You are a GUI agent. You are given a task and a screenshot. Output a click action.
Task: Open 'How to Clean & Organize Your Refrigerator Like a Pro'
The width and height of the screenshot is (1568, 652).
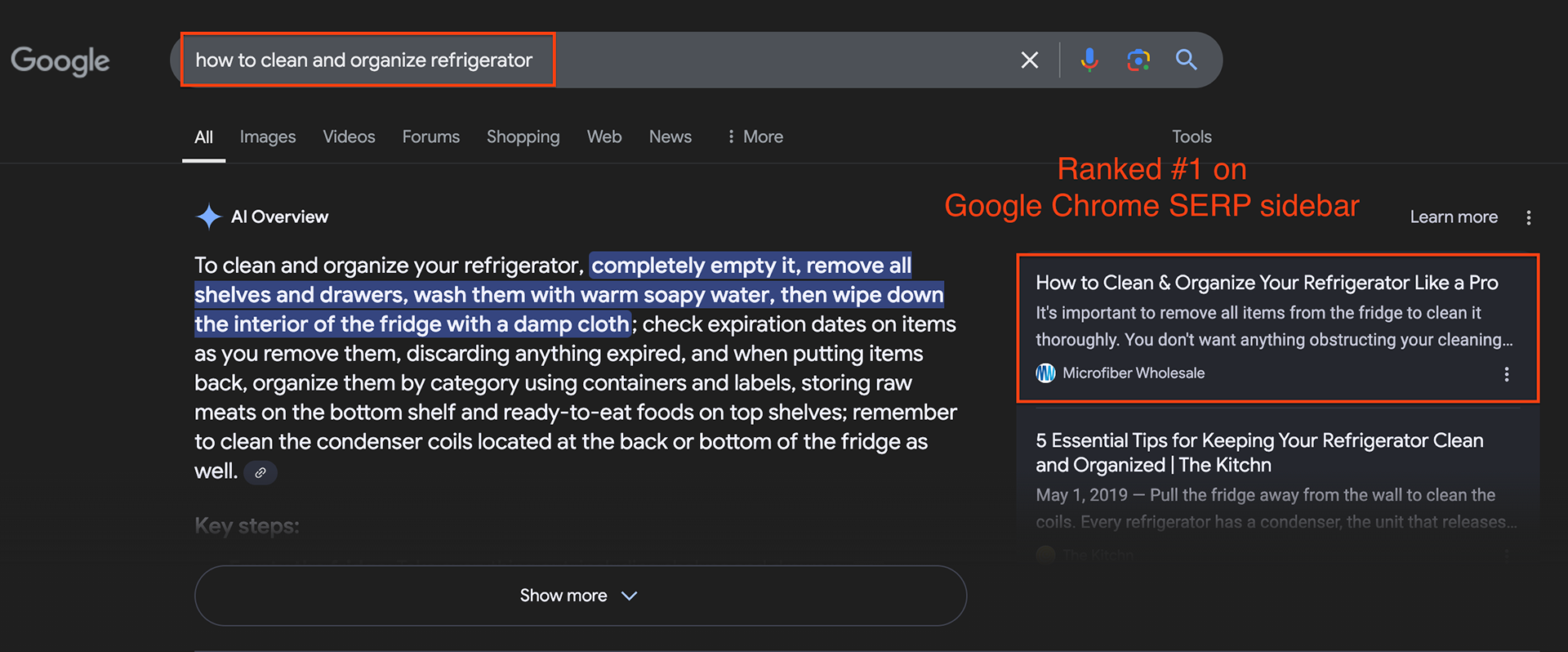1267,283
